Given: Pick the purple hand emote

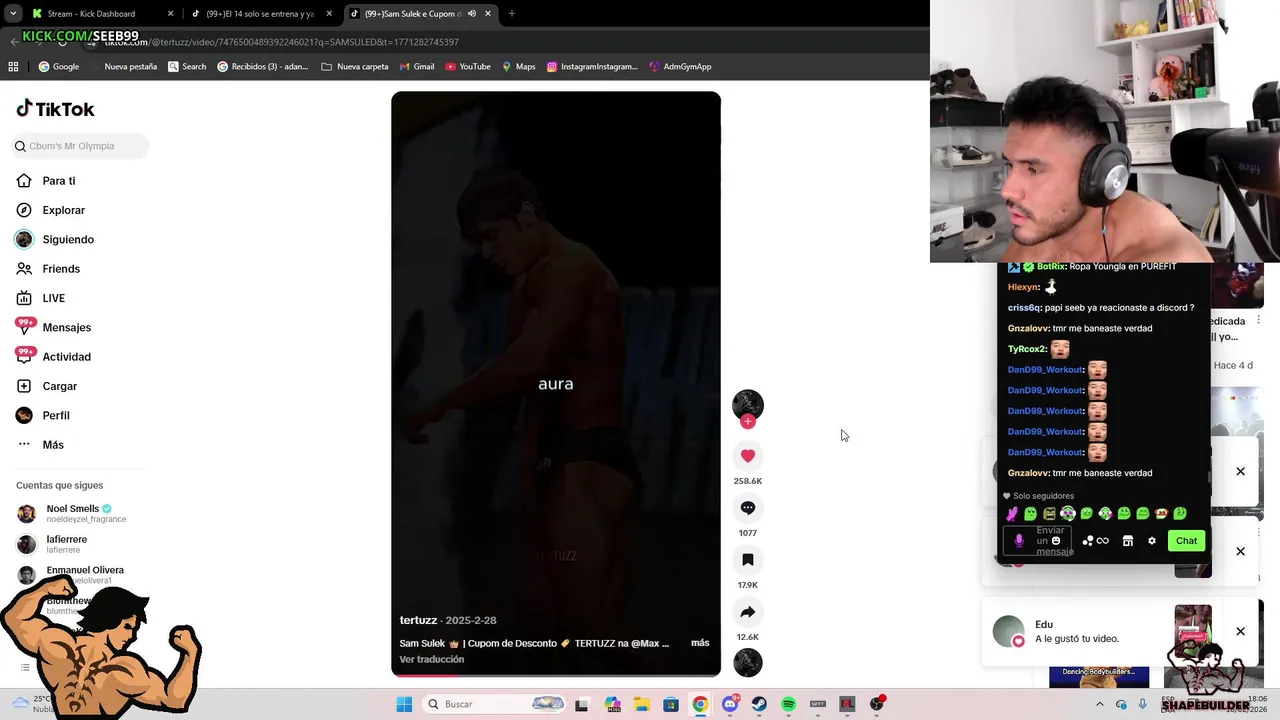Looking at the screenshot, I should tap(1012, 514).
